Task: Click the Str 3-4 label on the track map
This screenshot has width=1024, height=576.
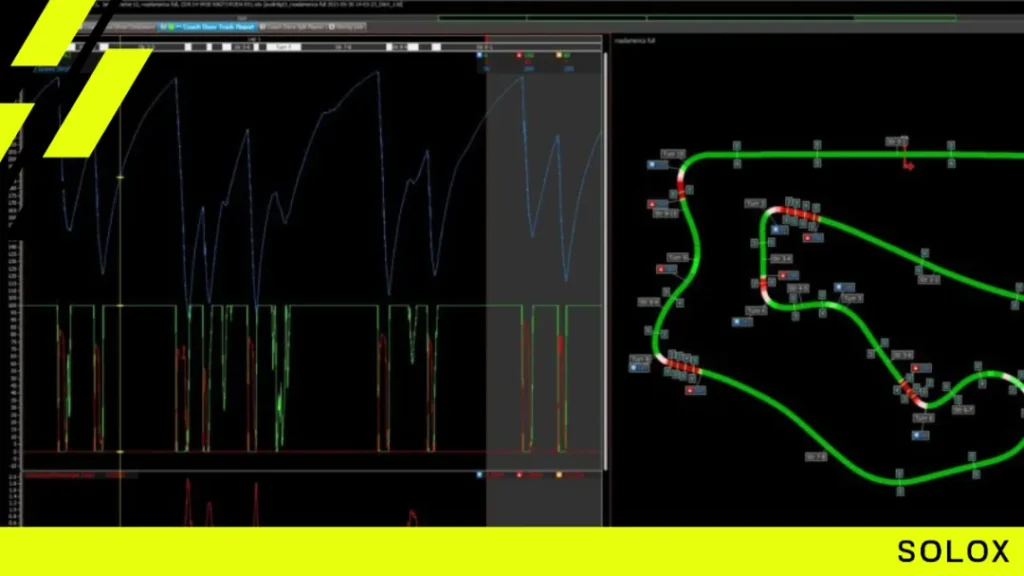Action: click(780, 259)
